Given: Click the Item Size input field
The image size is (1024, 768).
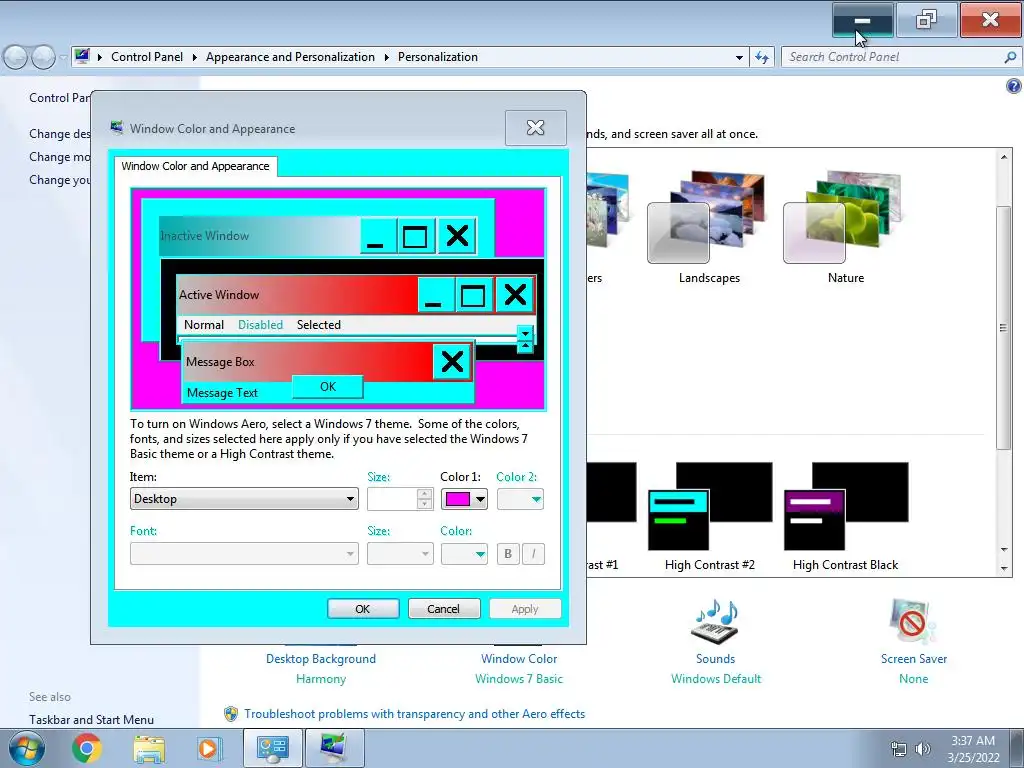Looking at the screenshot, I should click(392, 500).
